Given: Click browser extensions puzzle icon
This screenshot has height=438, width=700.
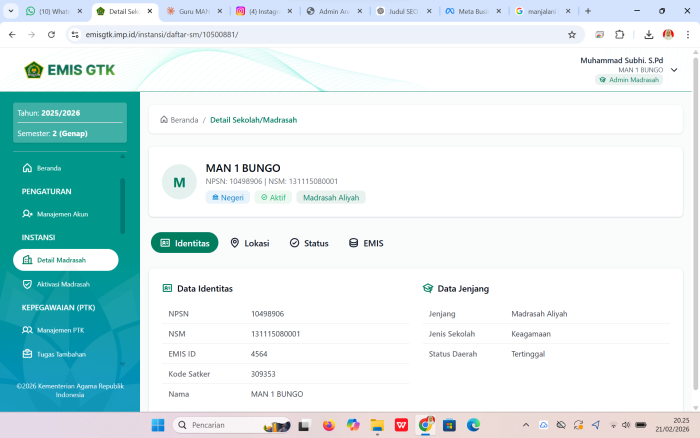Looking at the screenshot, I should [619, 34].
